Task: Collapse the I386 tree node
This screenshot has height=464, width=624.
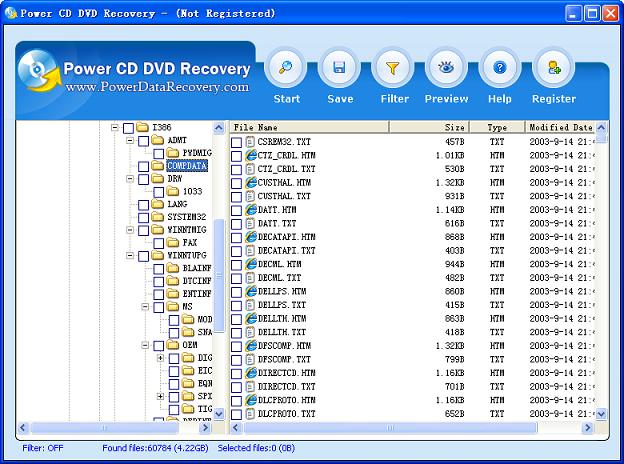Action: click(x=115, y=127)
